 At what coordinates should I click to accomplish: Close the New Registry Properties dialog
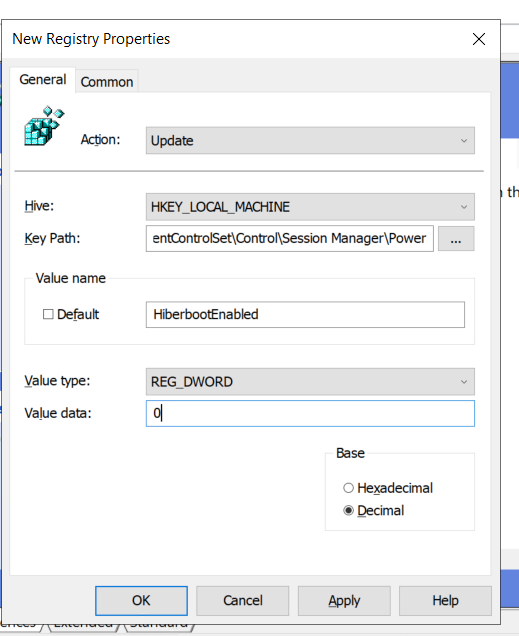click(x=479, y=39)
